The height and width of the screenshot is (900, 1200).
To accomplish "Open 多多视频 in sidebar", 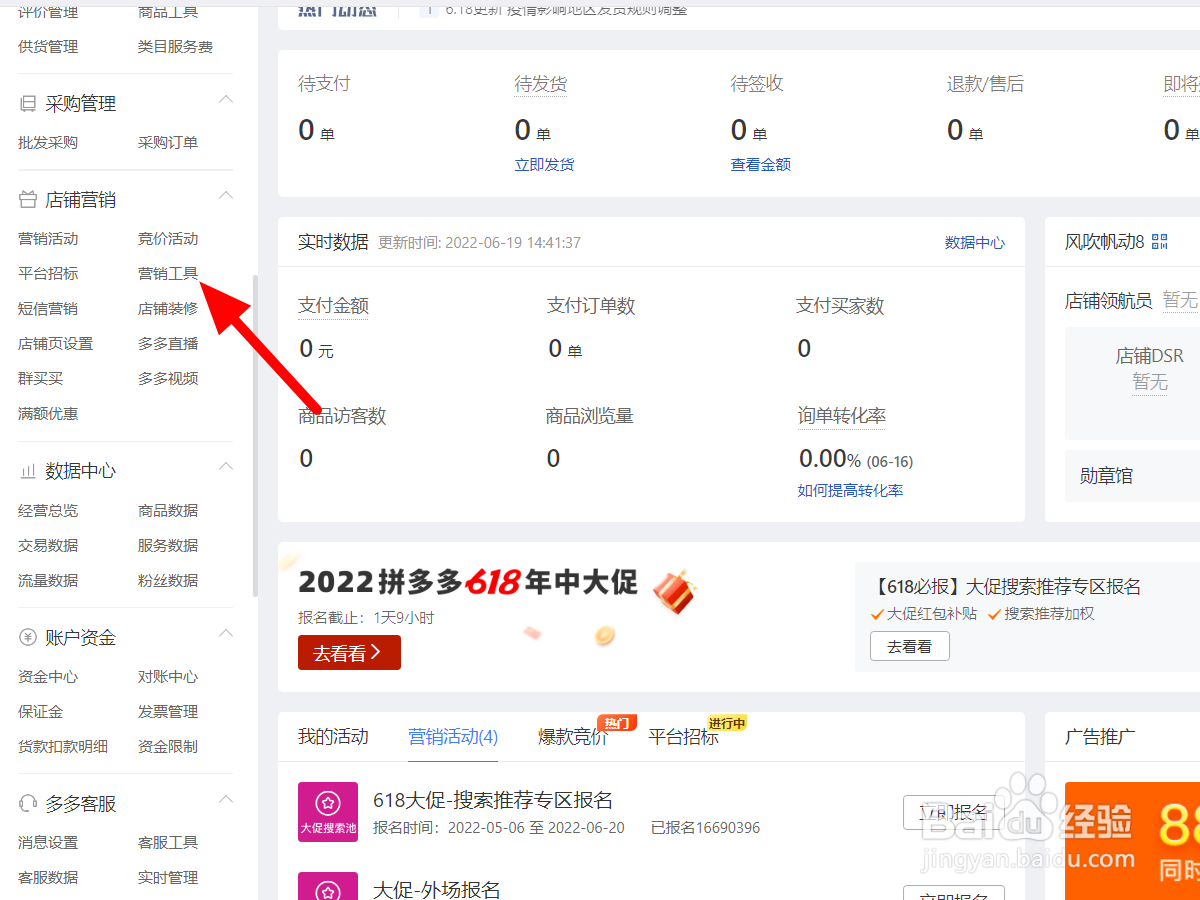I will pos(168,379).
